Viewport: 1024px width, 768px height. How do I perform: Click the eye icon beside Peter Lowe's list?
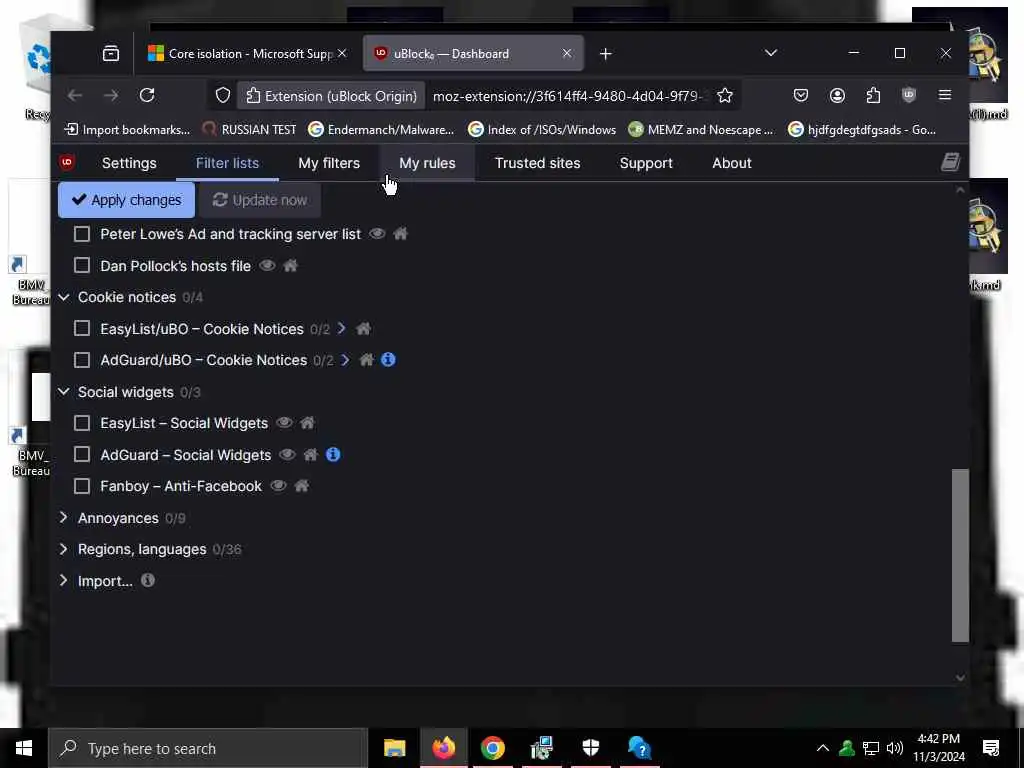point(377,234)
